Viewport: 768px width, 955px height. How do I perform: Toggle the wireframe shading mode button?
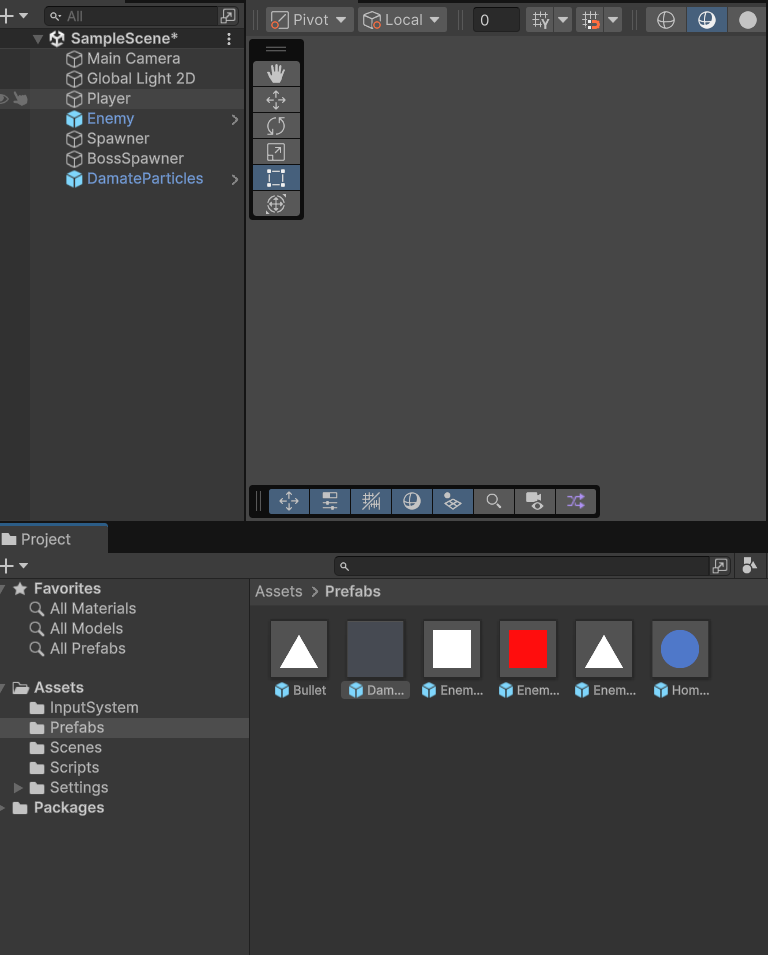666,20
